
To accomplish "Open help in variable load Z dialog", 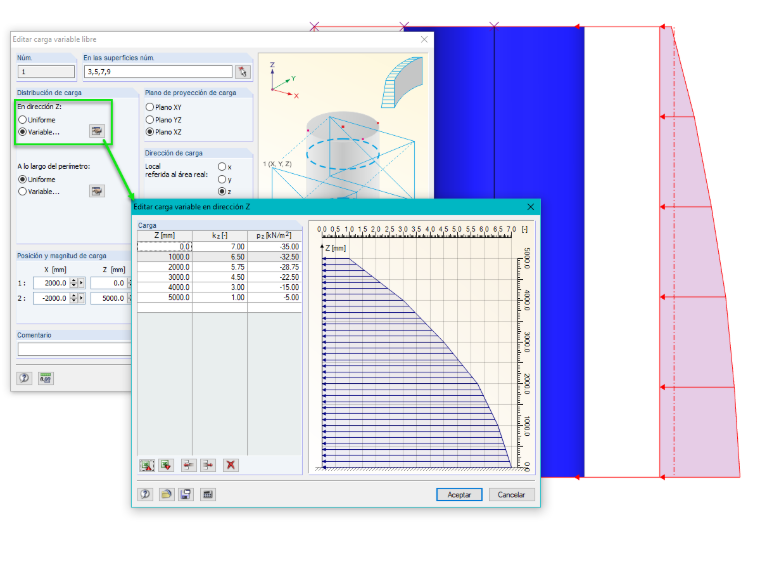I will pos(145,494).
